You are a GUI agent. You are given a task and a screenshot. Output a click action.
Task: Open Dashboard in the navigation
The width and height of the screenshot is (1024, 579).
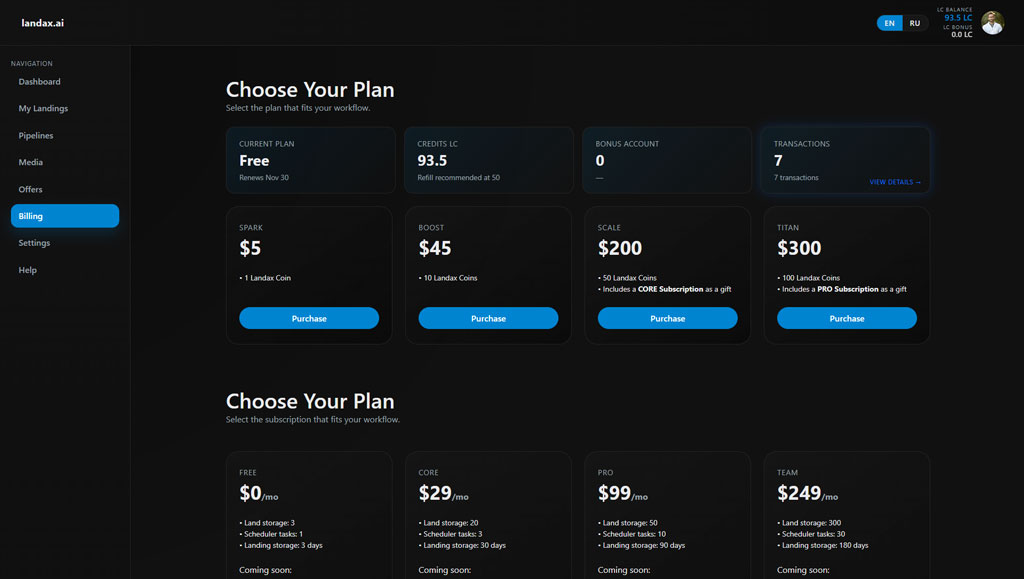point(39,82)
